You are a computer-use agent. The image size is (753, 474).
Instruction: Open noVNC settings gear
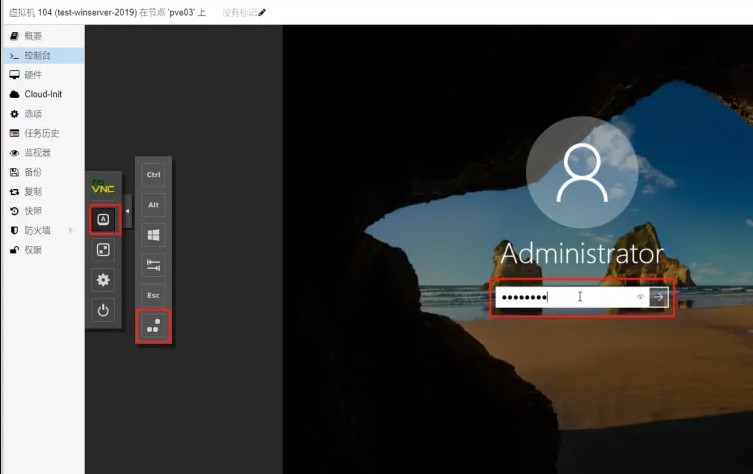[x=103, y=280]
